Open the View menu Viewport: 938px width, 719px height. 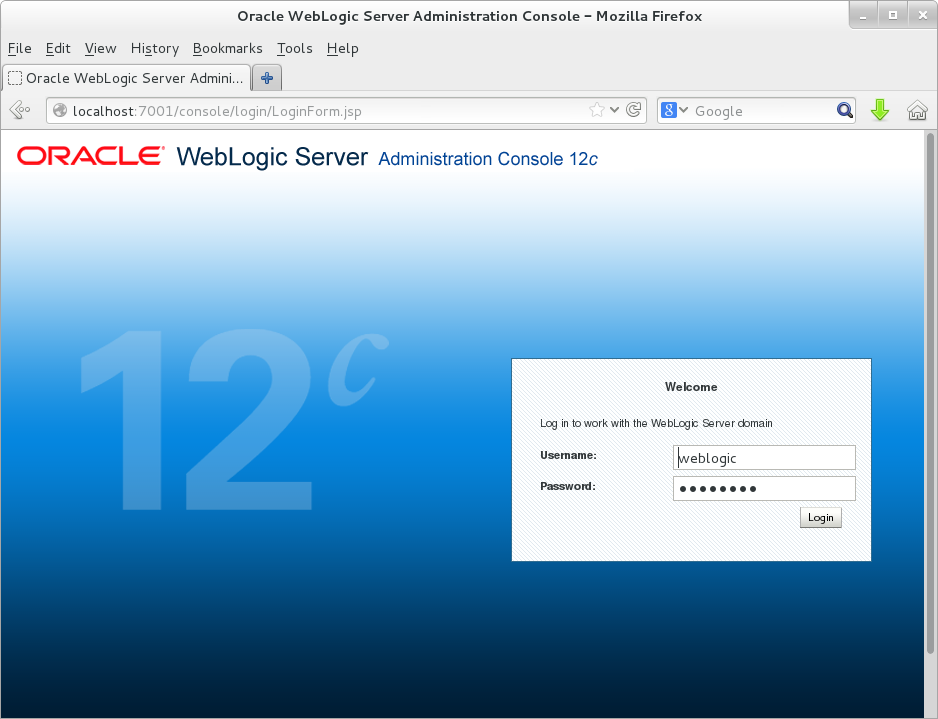click(x=100, y=48)
